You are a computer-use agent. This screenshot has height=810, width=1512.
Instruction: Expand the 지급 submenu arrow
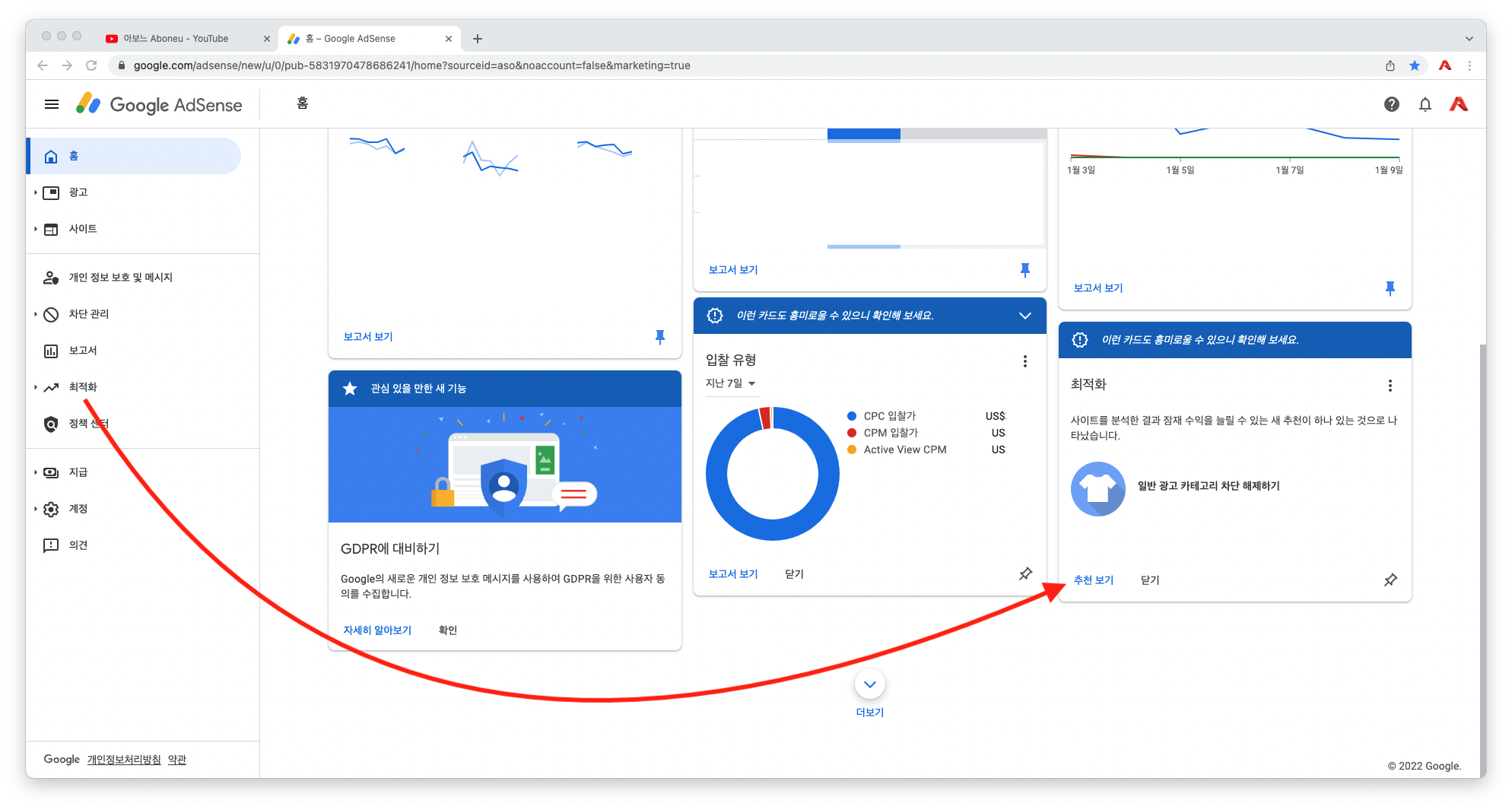click(x=35, y=472)
